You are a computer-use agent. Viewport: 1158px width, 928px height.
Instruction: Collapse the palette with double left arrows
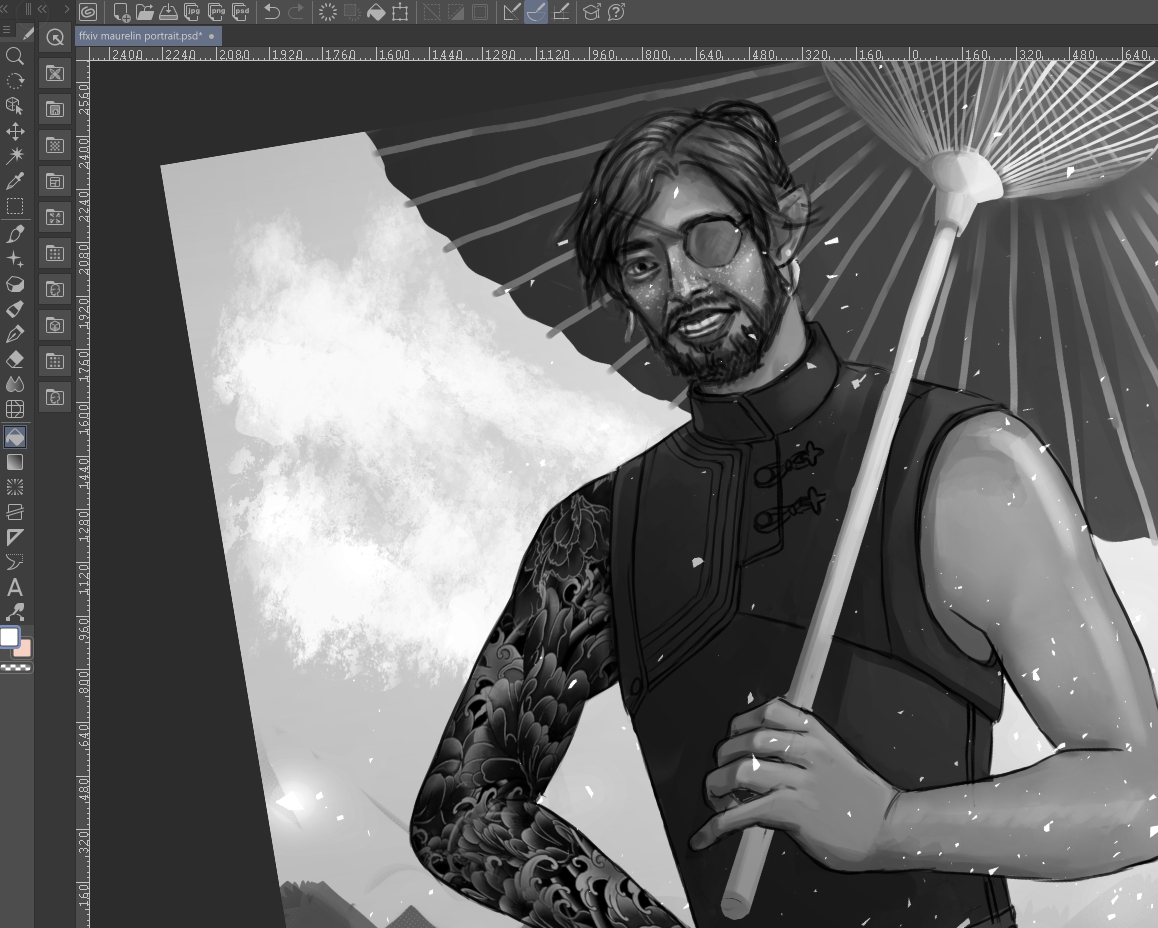tap(42, 9)
